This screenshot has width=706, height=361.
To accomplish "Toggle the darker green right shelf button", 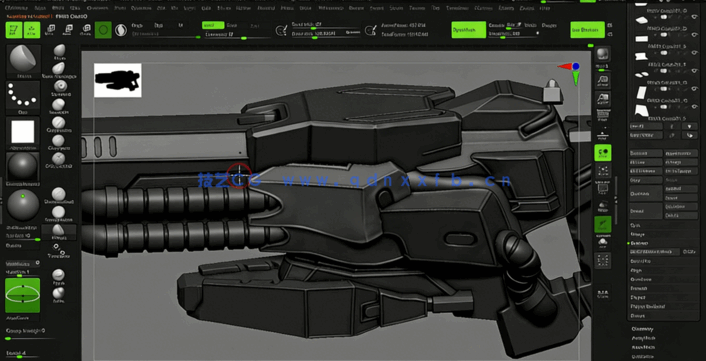I will tap(602, 224).
